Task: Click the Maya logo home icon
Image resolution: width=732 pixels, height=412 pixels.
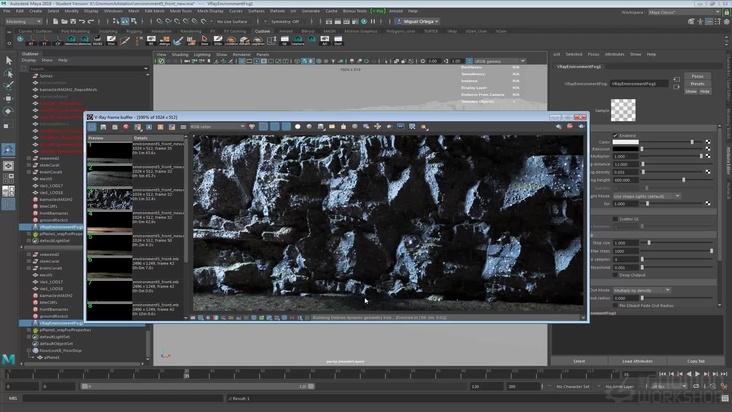Action: pyautogui.click(x=8, y=359)
